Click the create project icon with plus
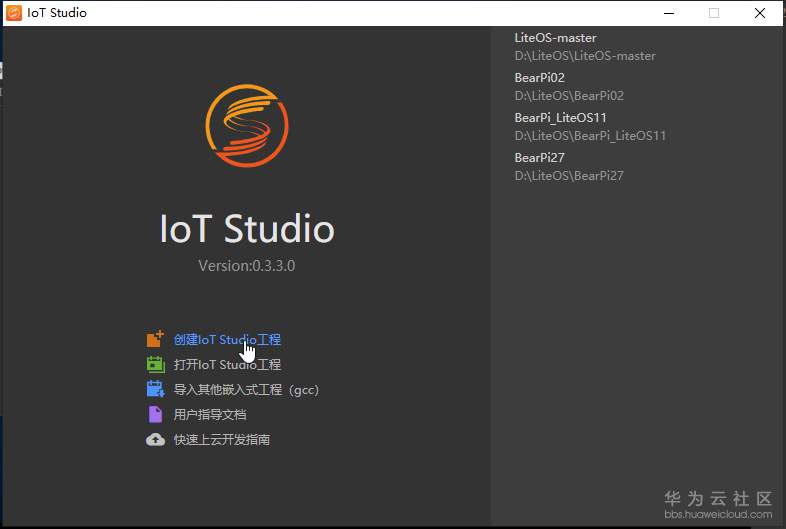Image resolution: width=786 pixels, height=529 pixels. point(155,339)
